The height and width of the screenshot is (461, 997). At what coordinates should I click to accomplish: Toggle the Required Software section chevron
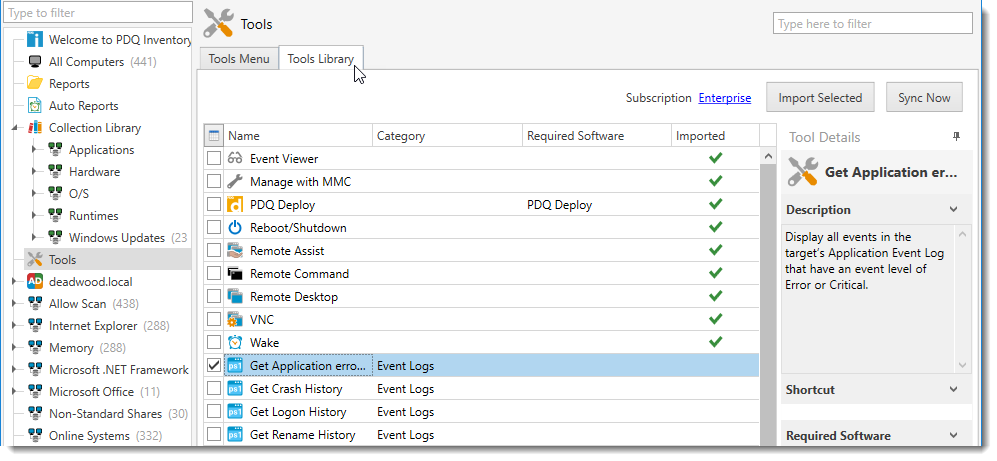pyautogui.click(x=953, y=436)
